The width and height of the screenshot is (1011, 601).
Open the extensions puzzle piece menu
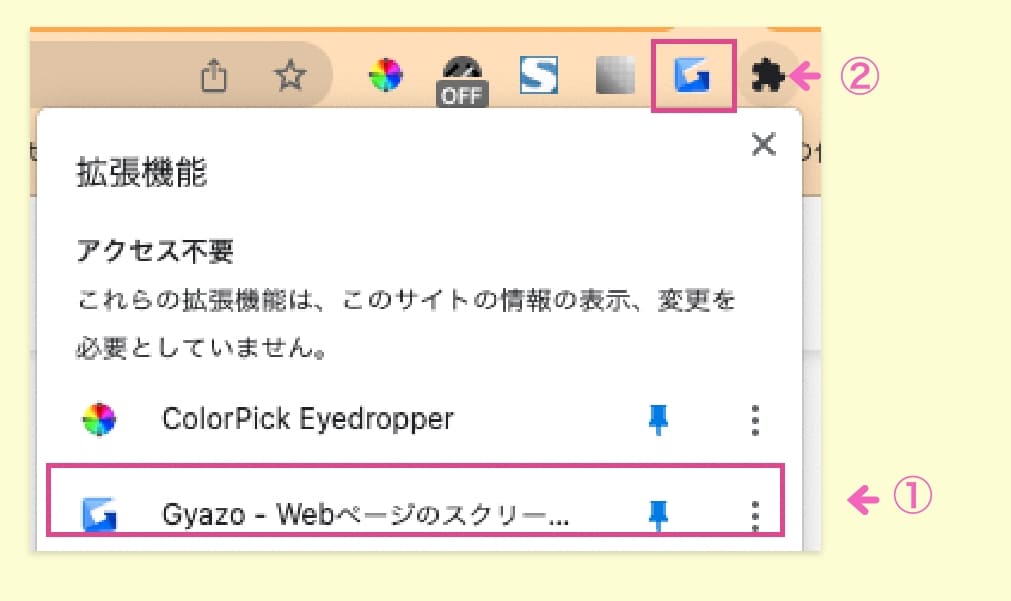tap(768, 76)
